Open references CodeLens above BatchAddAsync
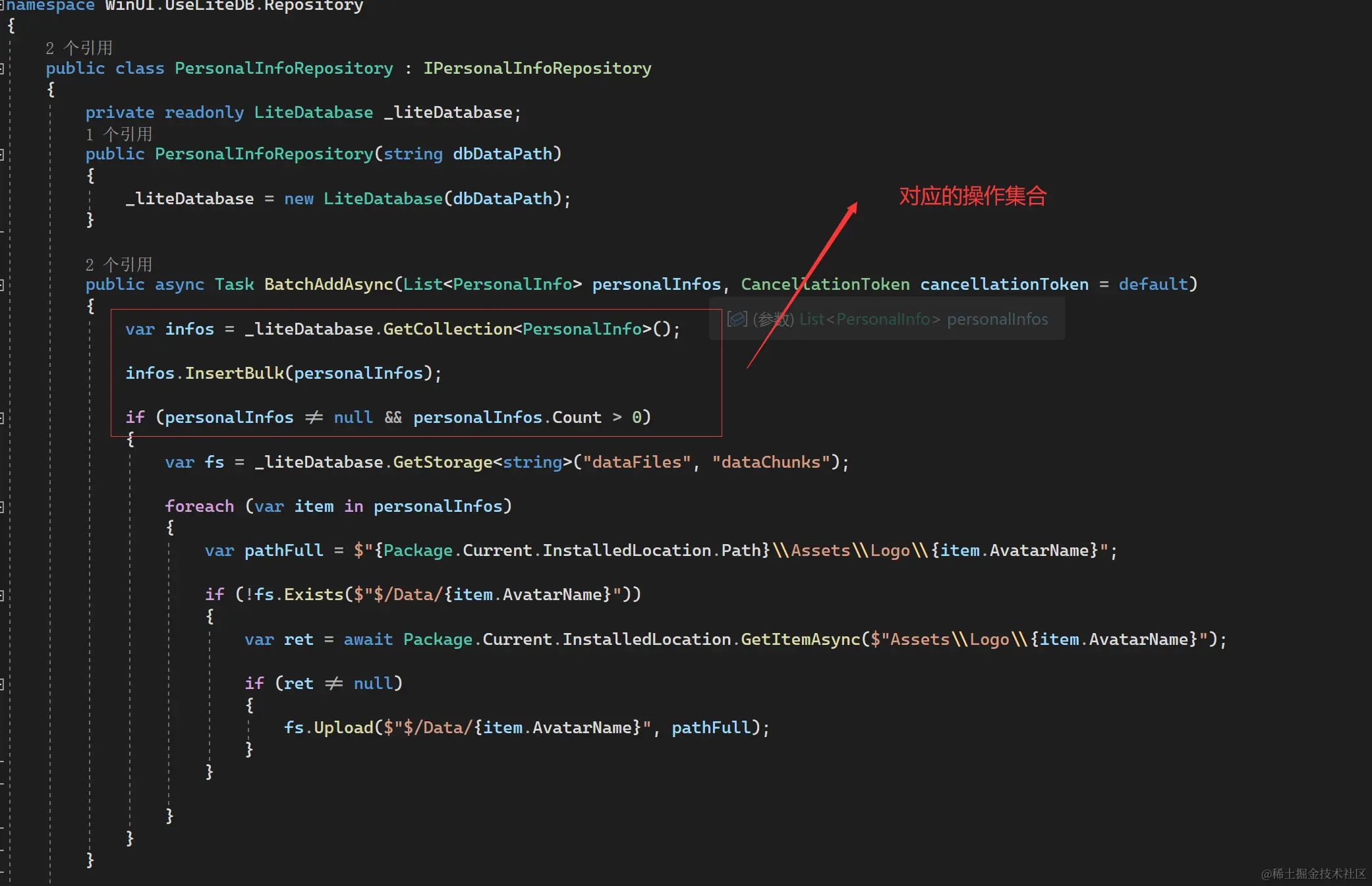 (x=119, y=265)
